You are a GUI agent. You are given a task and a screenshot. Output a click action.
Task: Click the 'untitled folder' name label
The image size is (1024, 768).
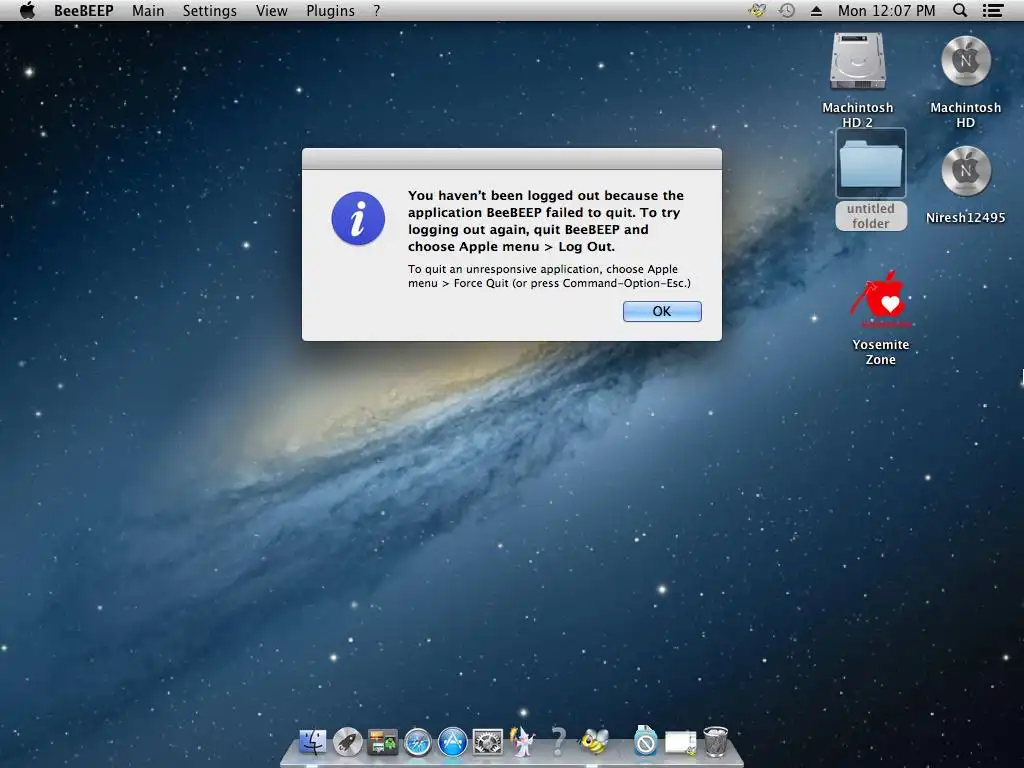click(871, 216)
